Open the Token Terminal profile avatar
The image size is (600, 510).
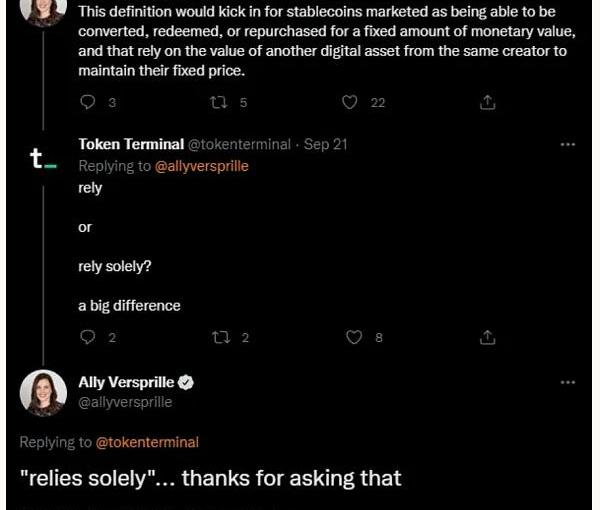pos(43,159)
